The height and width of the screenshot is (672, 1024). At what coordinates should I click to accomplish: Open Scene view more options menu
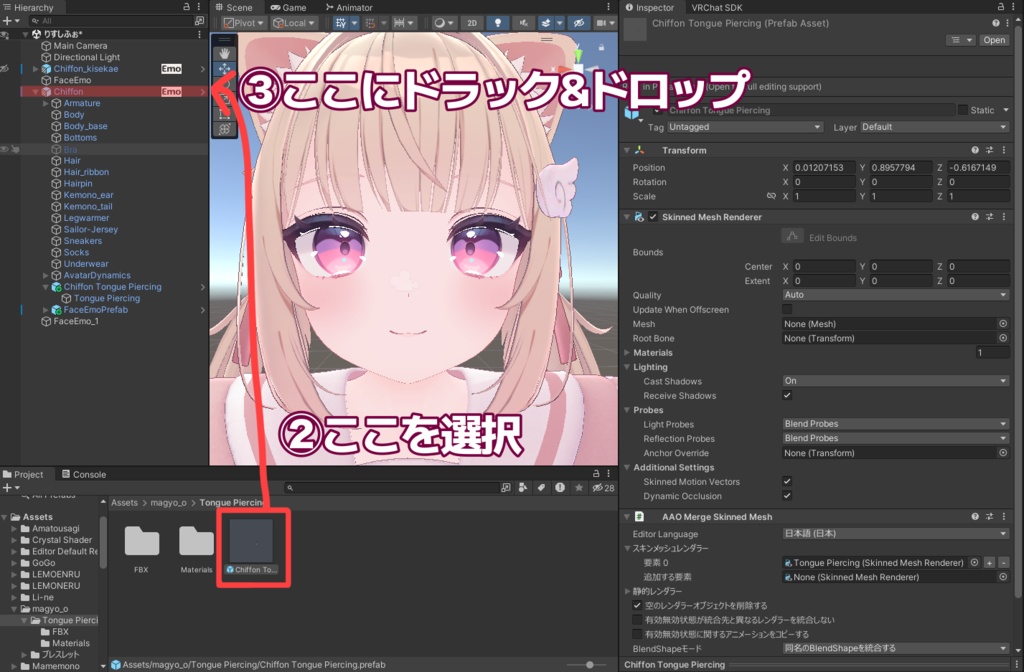[x=609, y=7]
